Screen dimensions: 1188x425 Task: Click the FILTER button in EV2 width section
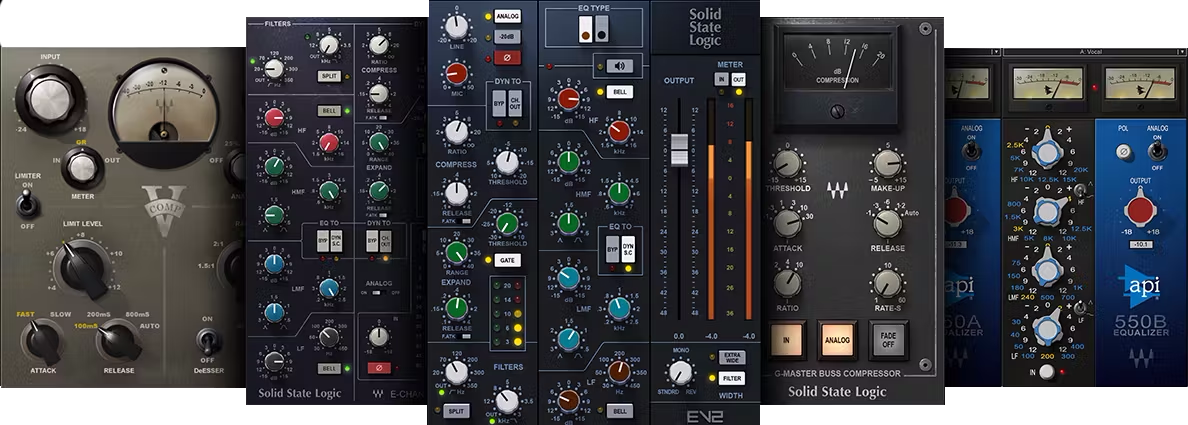(734, 378)
